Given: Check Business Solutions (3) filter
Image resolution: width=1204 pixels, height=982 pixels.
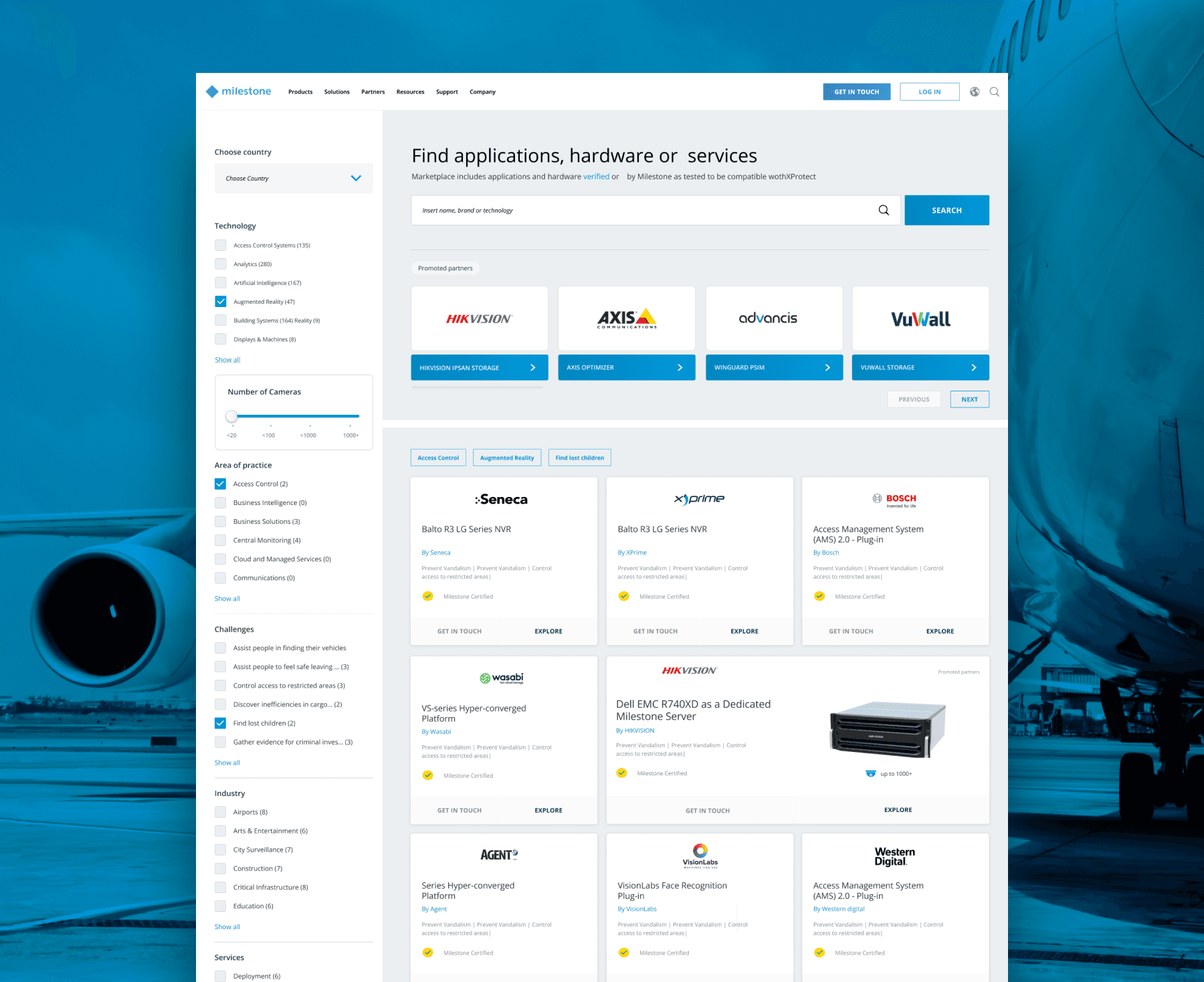Looking at the screenshot, I should [x=220, y=521].
